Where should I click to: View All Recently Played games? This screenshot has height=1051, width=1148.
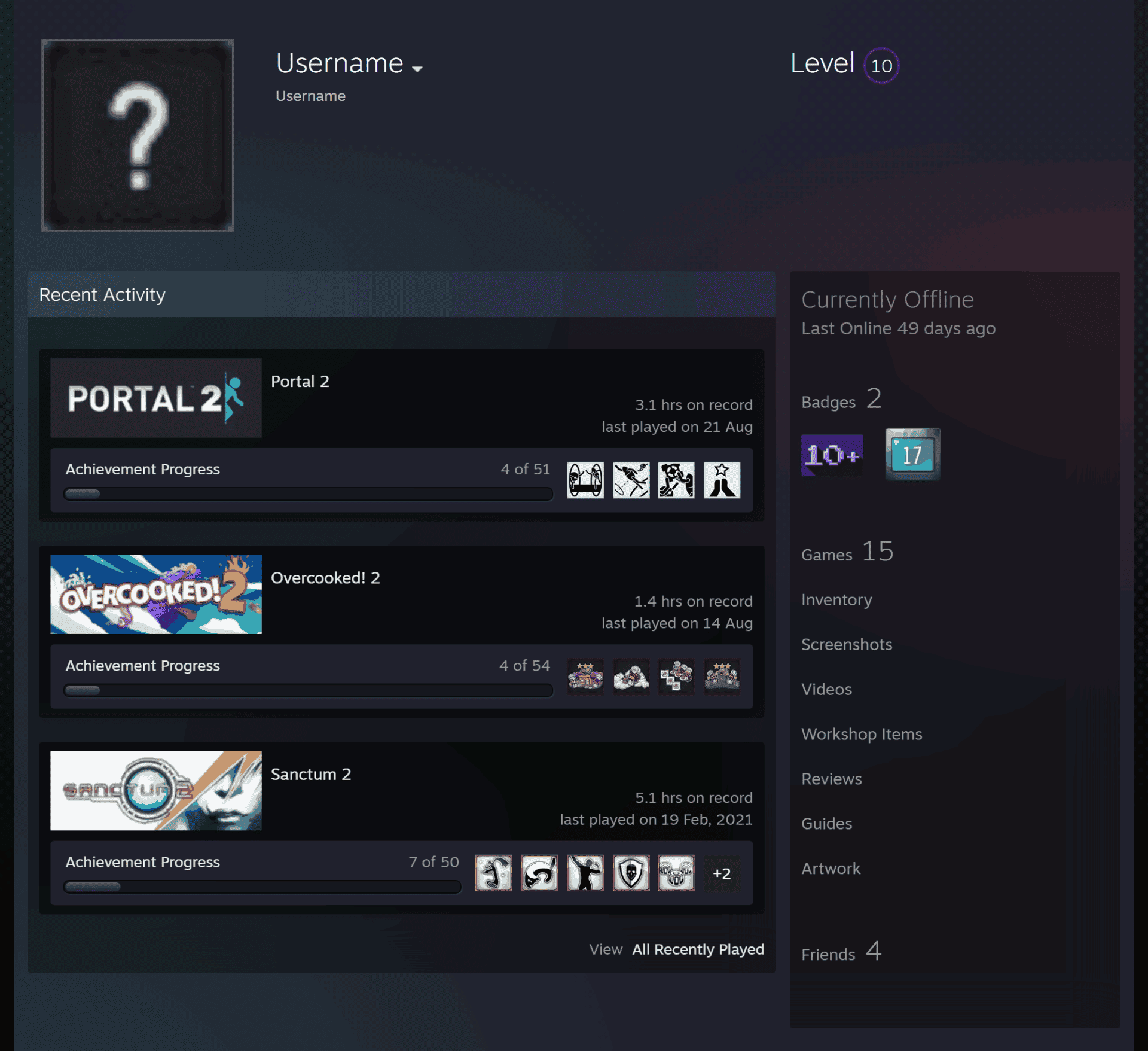tap(698, 949)
